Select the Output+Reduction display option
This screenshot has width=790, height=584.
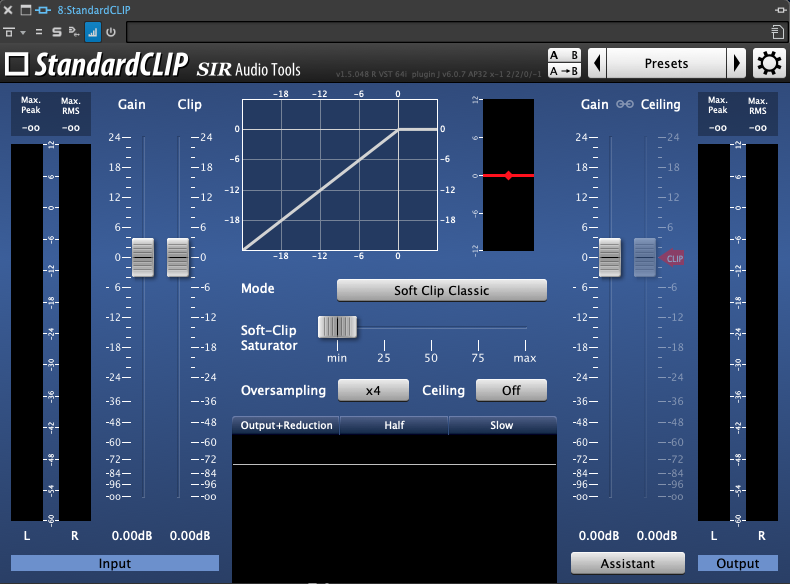(x=286, y=425)
